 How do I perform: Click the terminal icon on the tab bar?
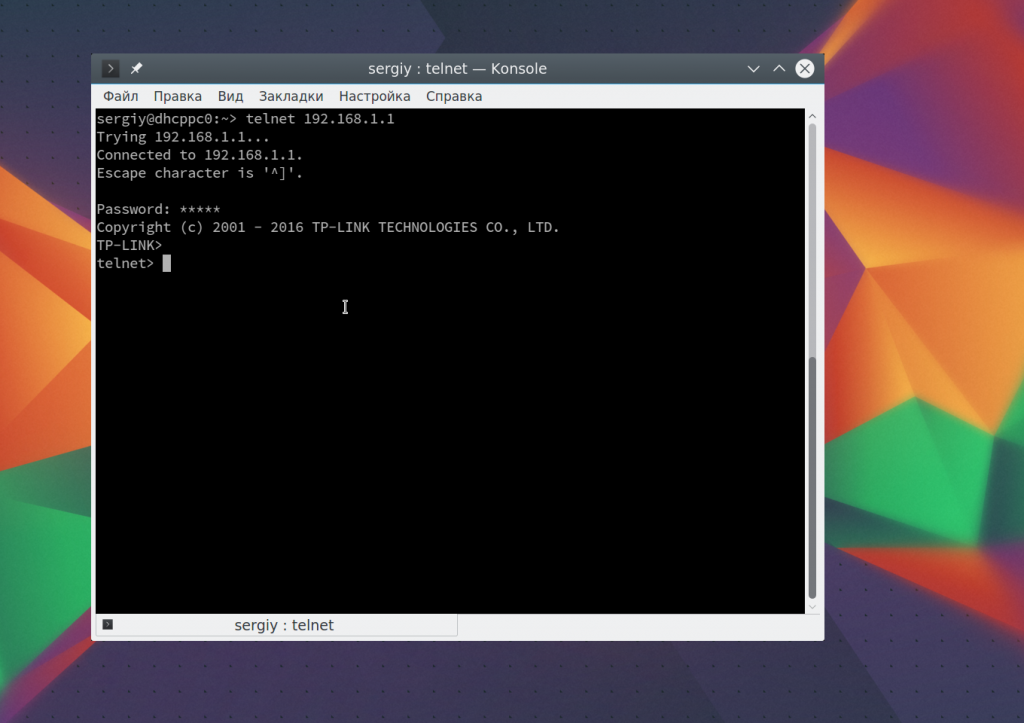tap(108, 625)
